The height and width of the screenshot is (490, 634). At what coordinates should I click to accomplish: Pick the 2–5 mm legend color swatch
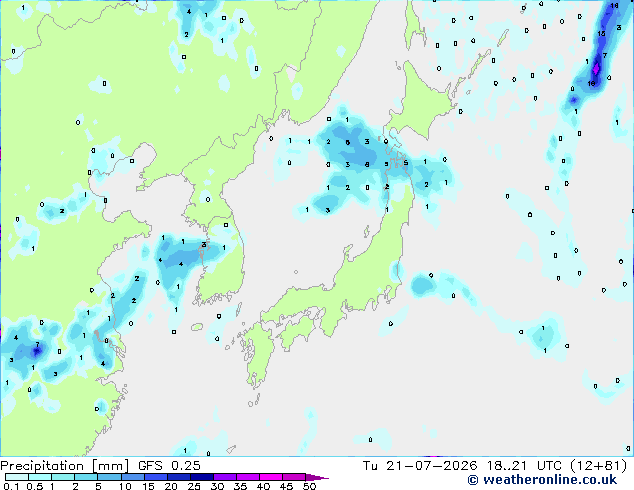point(86,477)
